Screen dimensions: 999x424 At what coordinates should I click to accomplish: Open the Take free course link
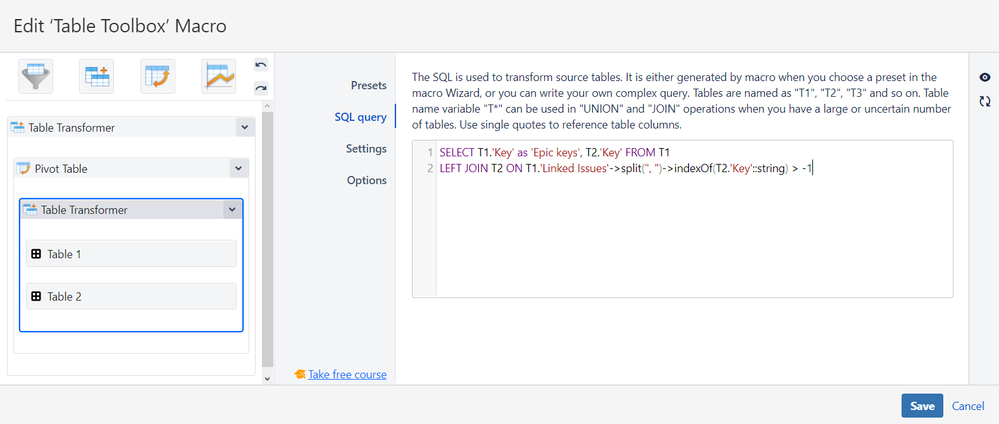point(346,375)
